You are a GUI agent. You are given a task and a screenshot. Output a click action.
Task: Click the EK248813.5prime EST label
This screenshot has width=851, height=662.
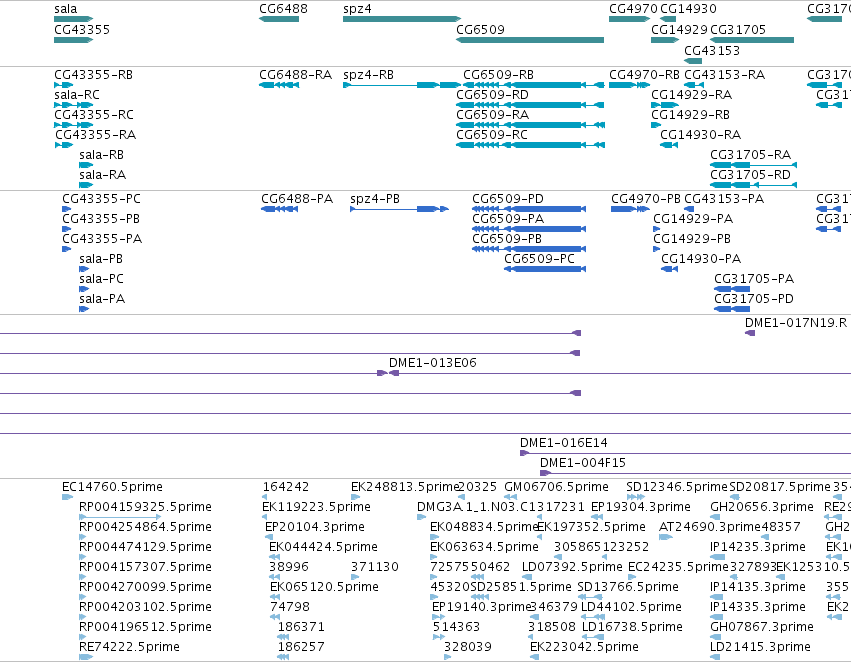[405, 487]
